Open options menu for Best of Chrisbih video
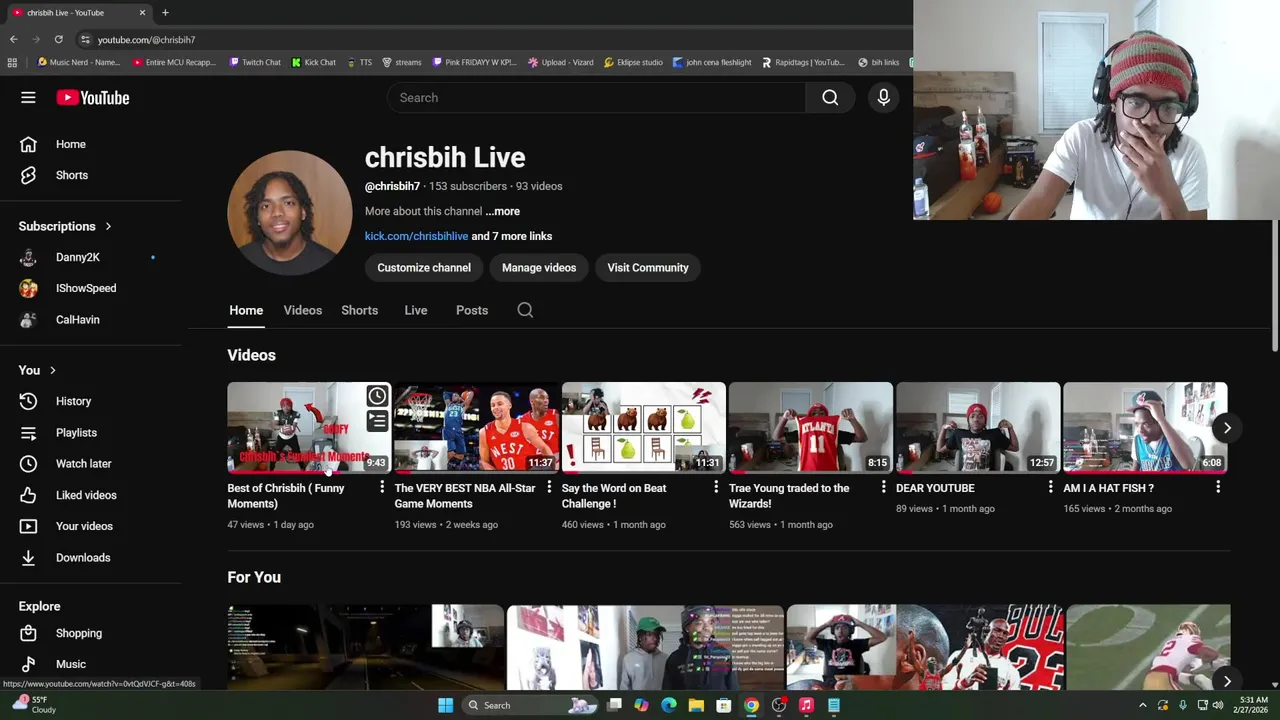This screenshot has height=720, width=1280. pyautogui.click(x=381, y=487)
